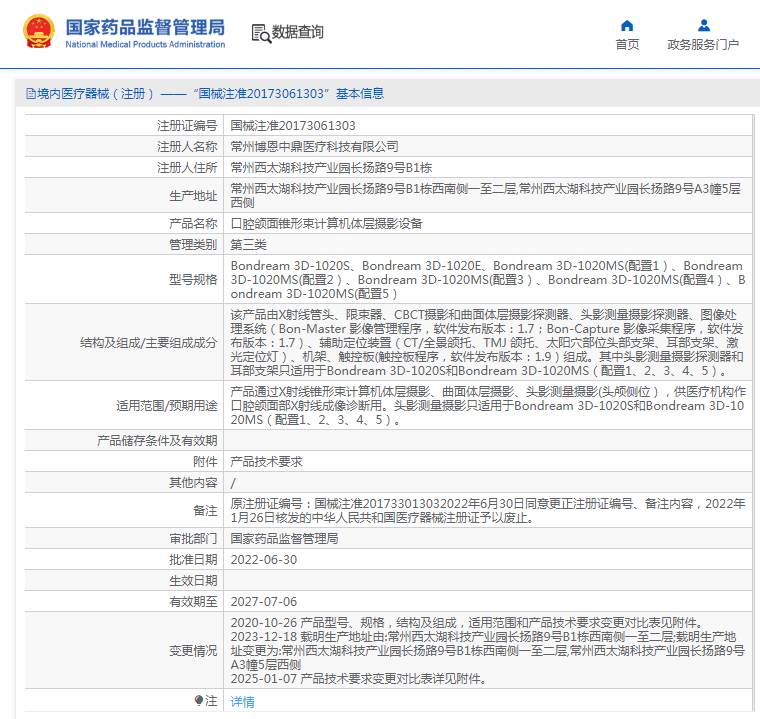This screenshot has width=760, height=719.
Task: Open the 政务服务门户 link
Action: point(703,45)
